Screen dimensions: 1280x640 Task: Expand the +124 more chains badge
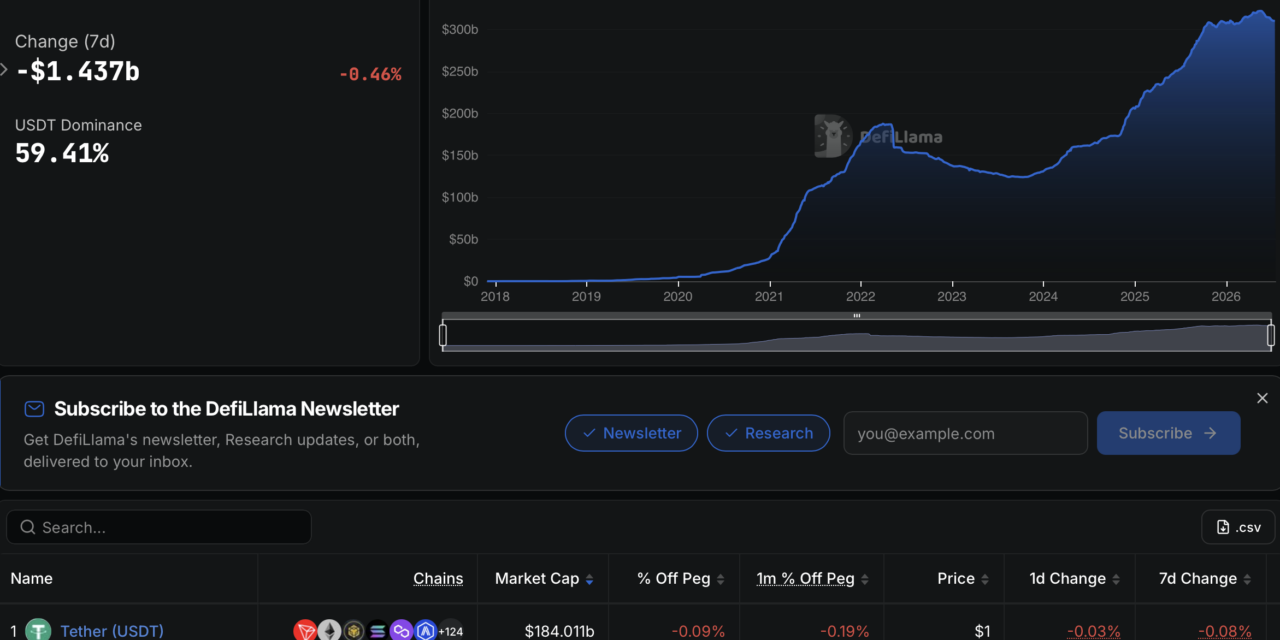451,631
